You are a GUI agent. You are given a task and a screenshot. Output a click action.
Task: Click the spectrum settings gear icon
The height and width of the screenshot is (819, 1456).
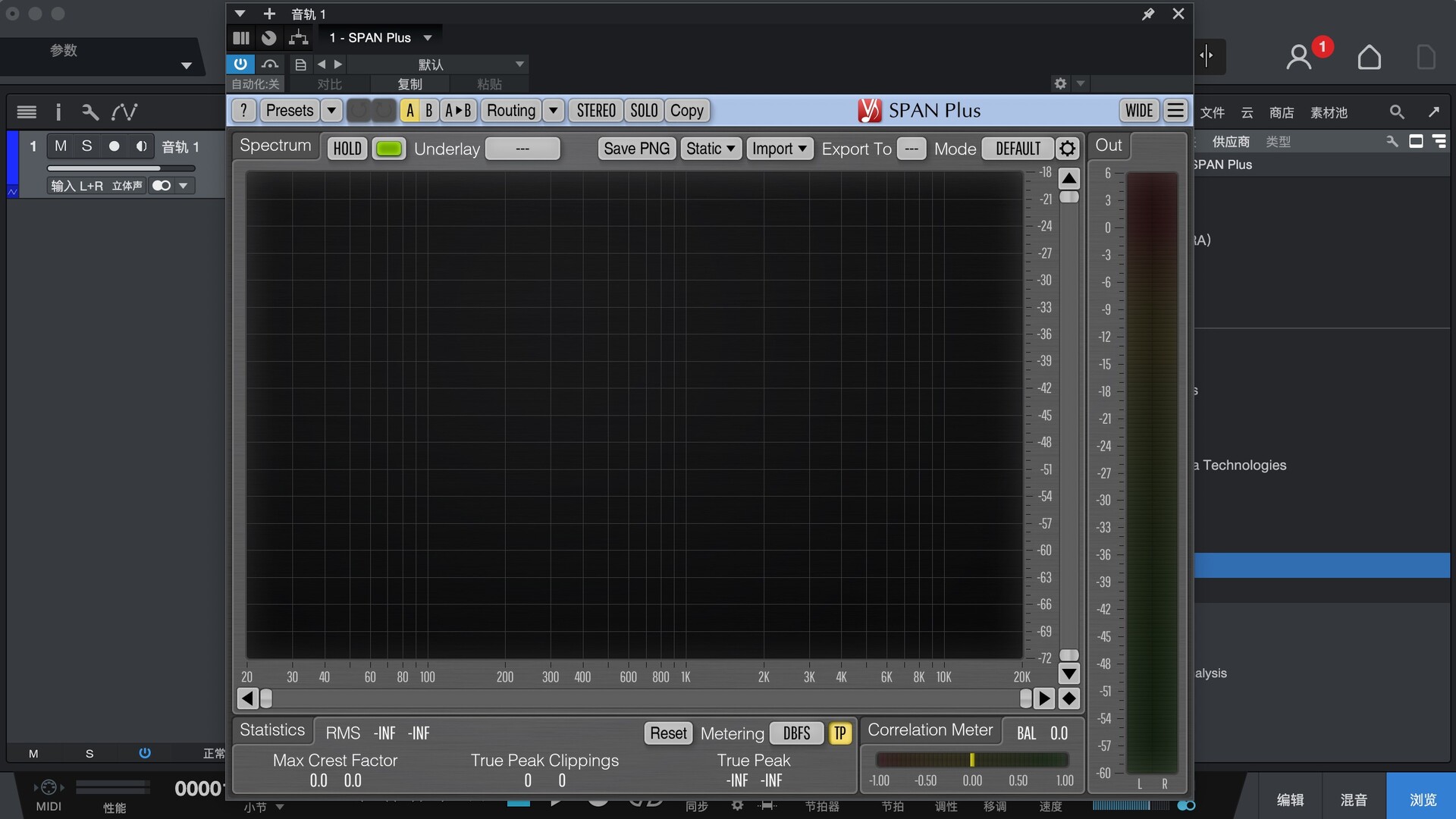pyautogui.click(x=1067, y=149)
